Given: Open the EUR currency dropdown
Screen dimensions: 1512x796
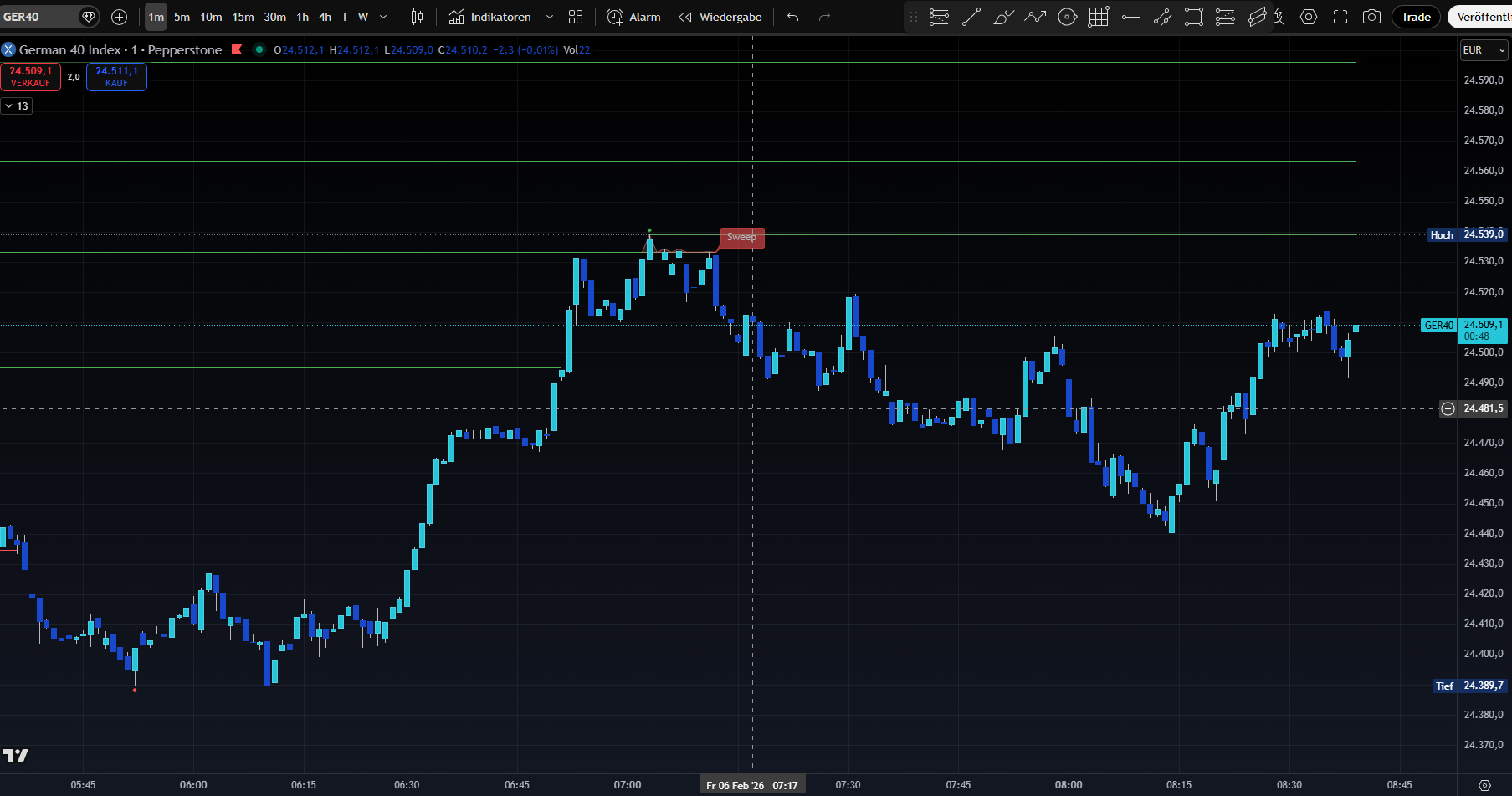Looking at the screenshot, I should pos(1484,49).
